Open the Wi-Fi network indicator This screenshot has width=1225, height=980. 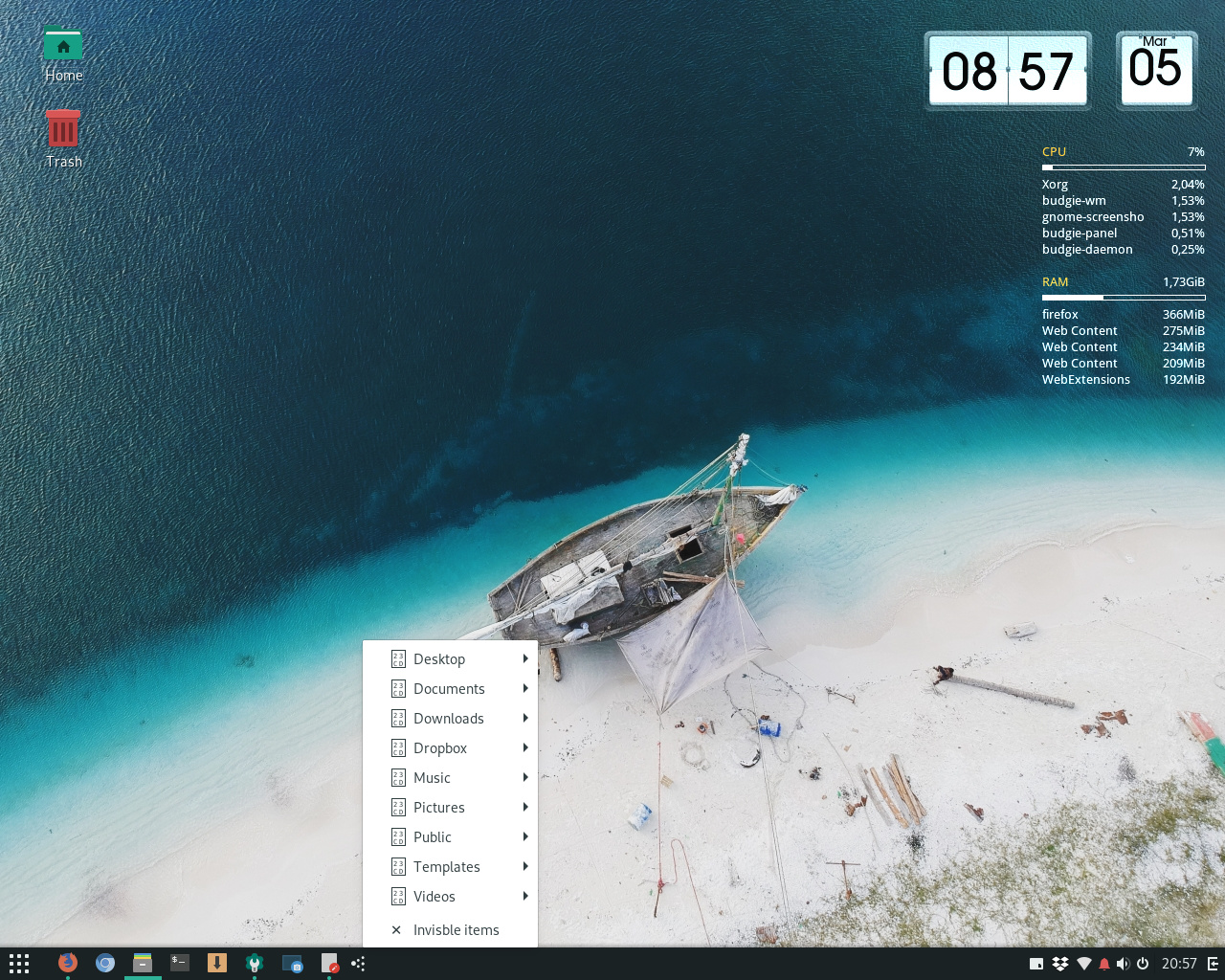click(x=1083, y=964)
